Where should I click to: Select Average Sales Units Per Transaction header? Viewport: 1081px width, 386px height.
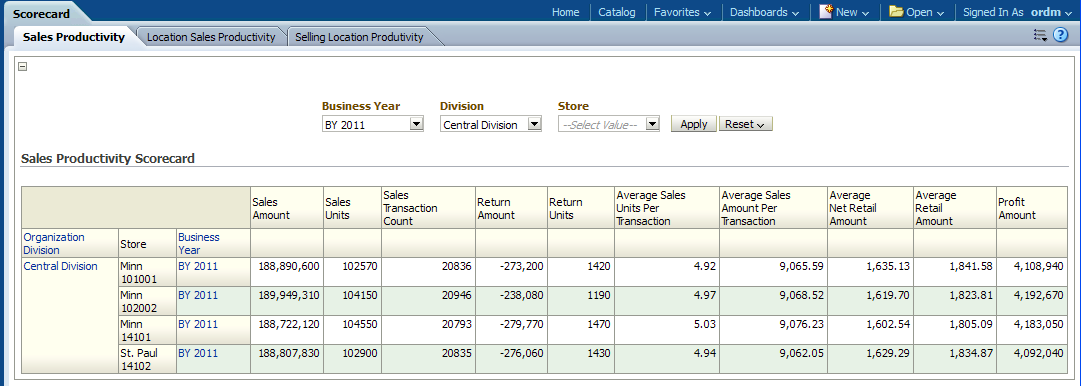[x=666, y=208]
